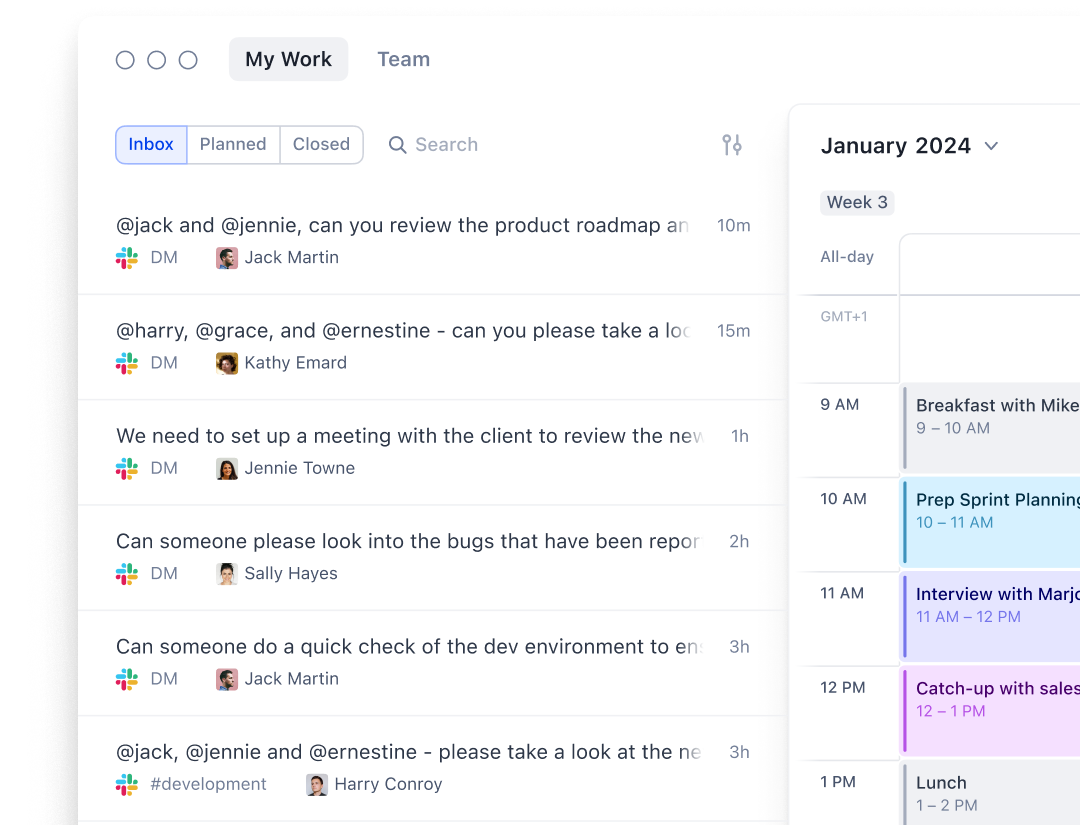1080x825 pixels.
Task: Open the @jack, @jennie and @ernestine message
Action: [x=433, y=769]
